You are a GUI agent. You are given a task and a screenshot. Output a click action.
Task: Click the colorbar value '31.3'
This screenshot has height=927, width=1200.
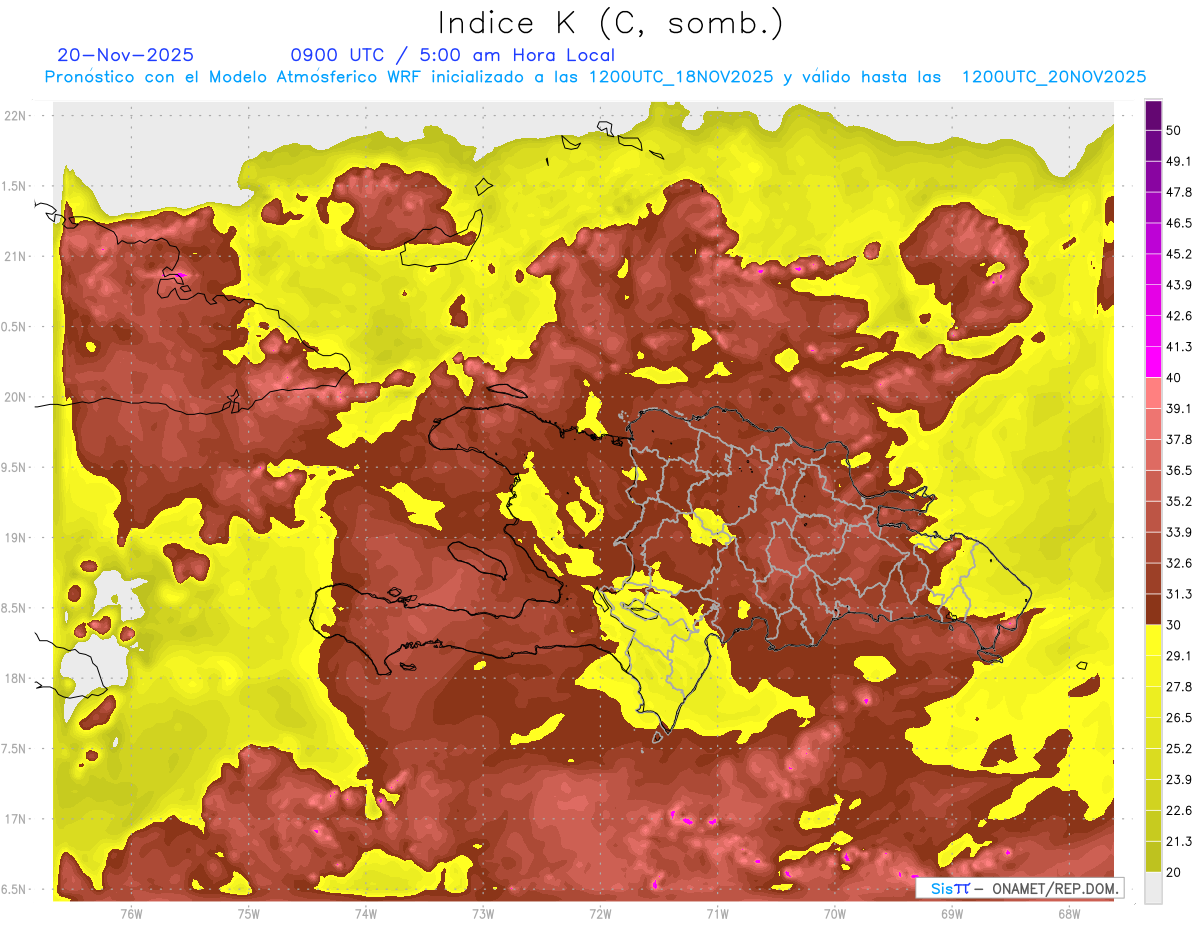point(1179,594)
